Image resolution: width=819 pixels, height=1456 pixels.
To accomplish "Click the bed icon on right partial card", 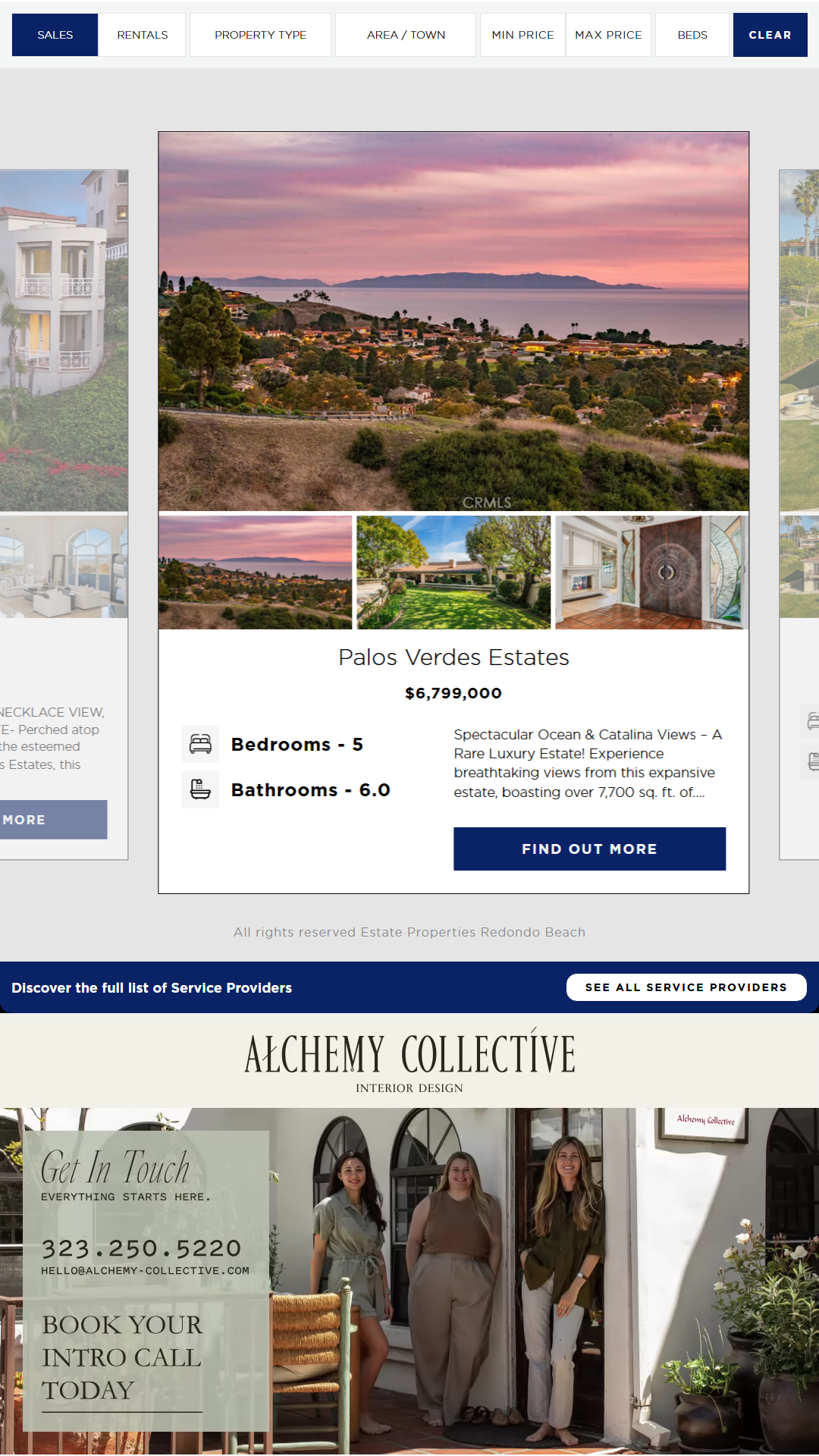I will coord(811,720).
